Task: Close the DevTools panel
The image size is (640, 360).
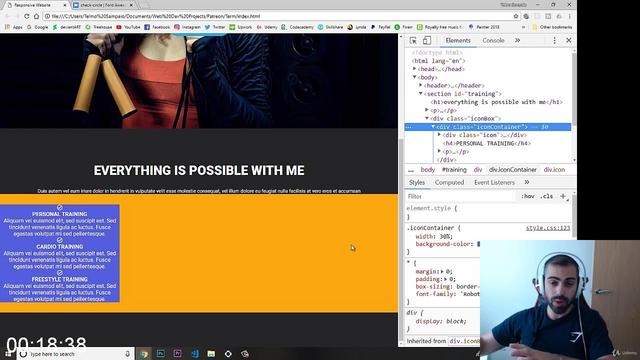Action: 569,40
